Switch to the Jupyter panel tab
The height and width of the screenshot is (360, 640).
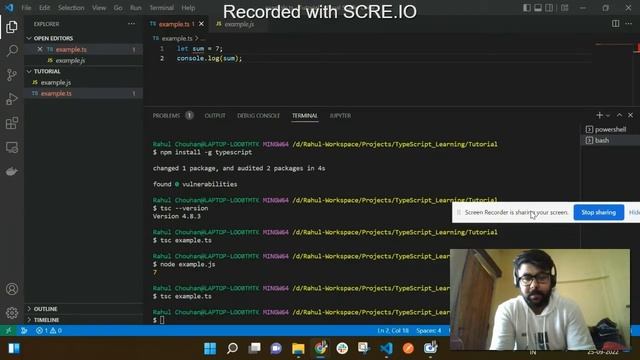tap(340, 116)
